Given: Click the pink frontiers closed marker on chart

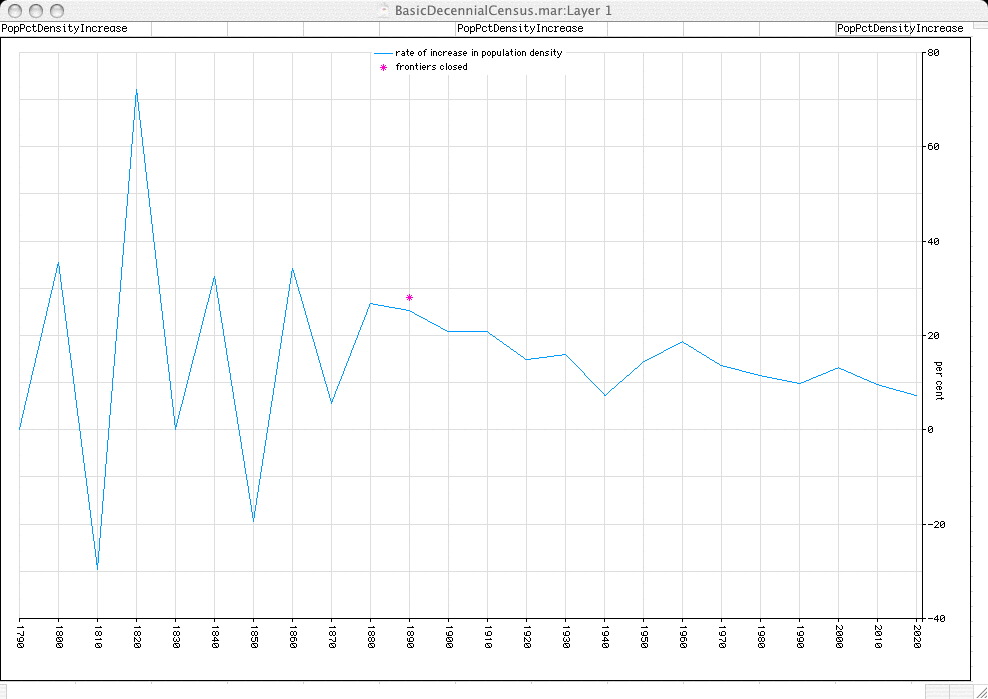Looking at the screenshot, I should [x=409, y=297].
